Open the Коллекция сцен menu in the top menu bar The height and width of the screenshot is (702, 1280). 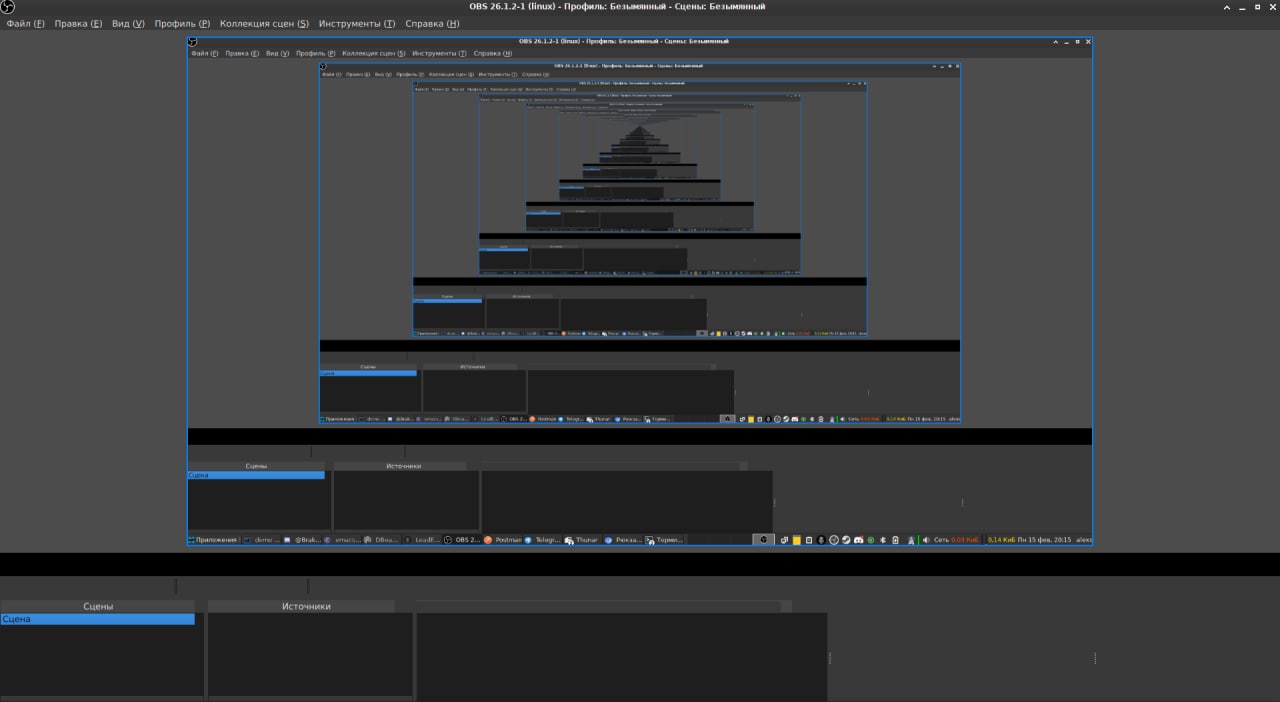coord(264,23)
